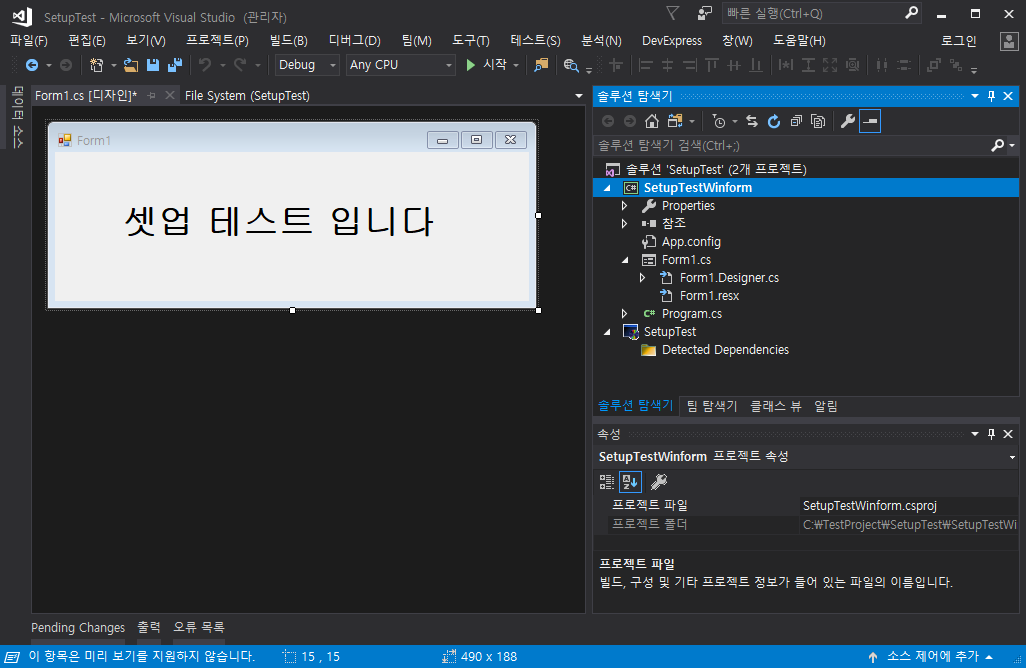The width and height of the screenshot is (1026, 668).
Task: Switch views with the Solutions and Folders icon
Action: pos(675,121)
